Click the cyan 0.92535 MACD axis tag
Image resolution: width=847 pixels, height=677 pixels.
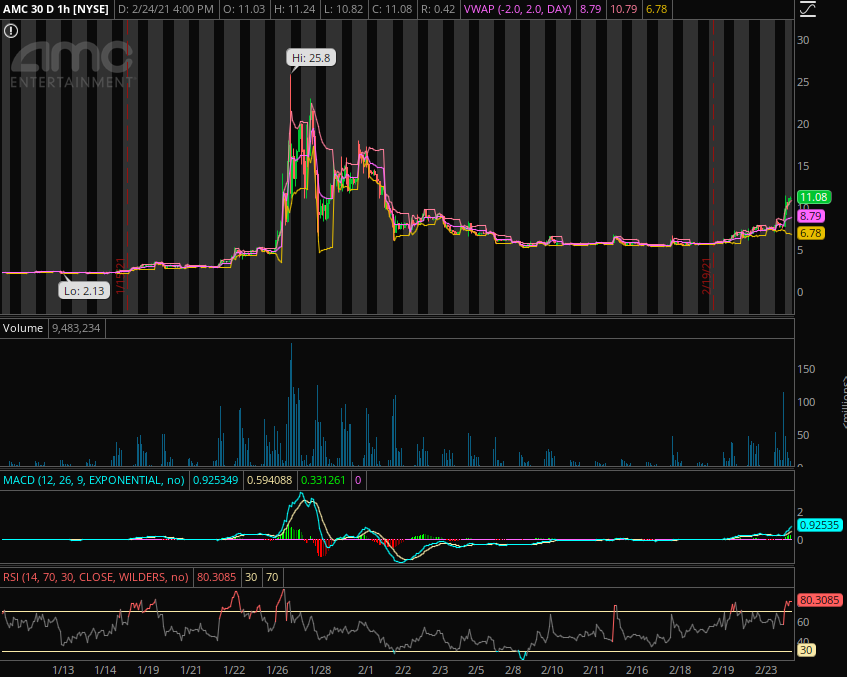pos(819,525)
